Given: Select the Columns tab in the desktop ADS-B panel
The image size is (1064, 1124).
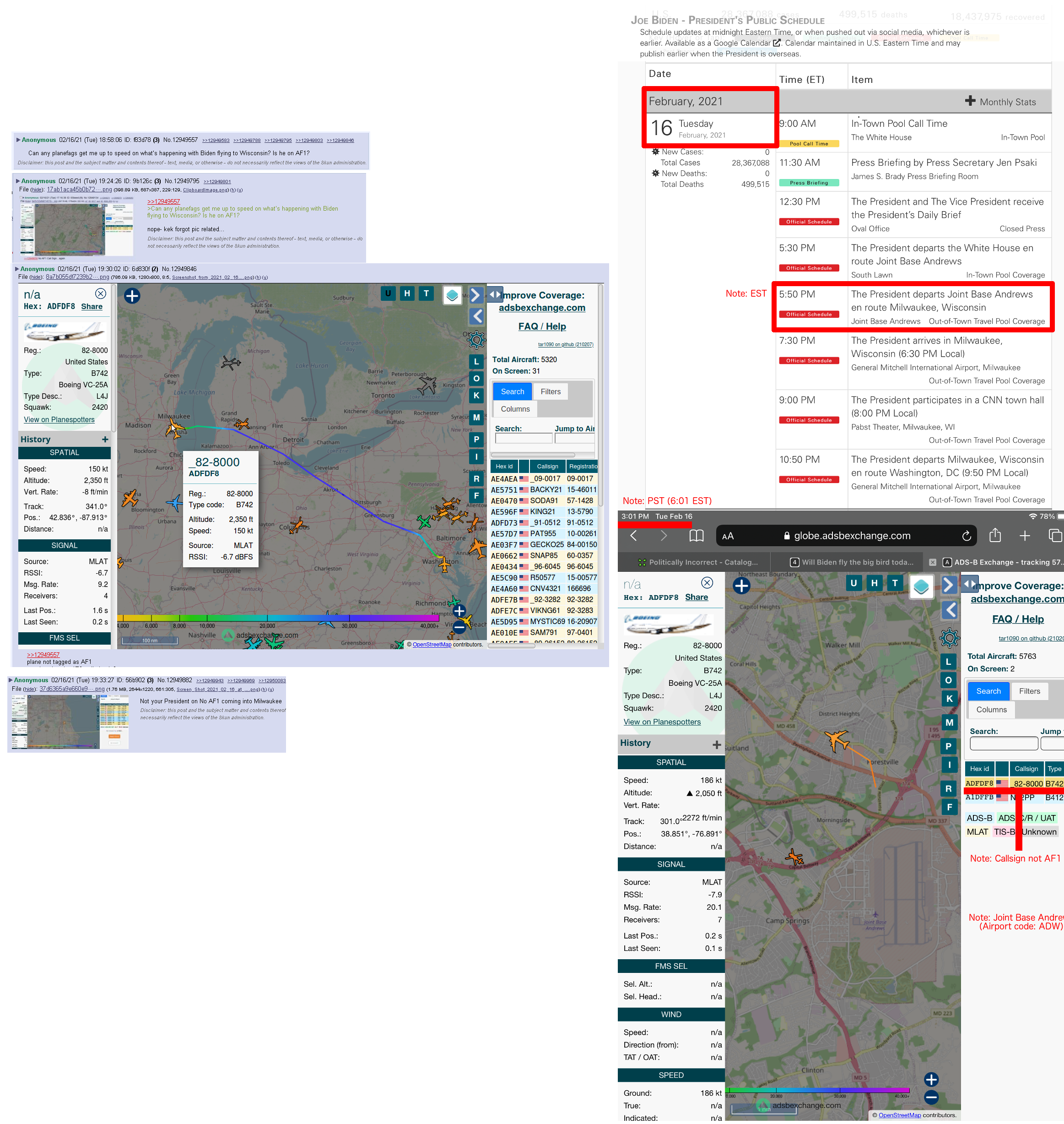Looking at the screenshot, I should click(x=515, y=409).
